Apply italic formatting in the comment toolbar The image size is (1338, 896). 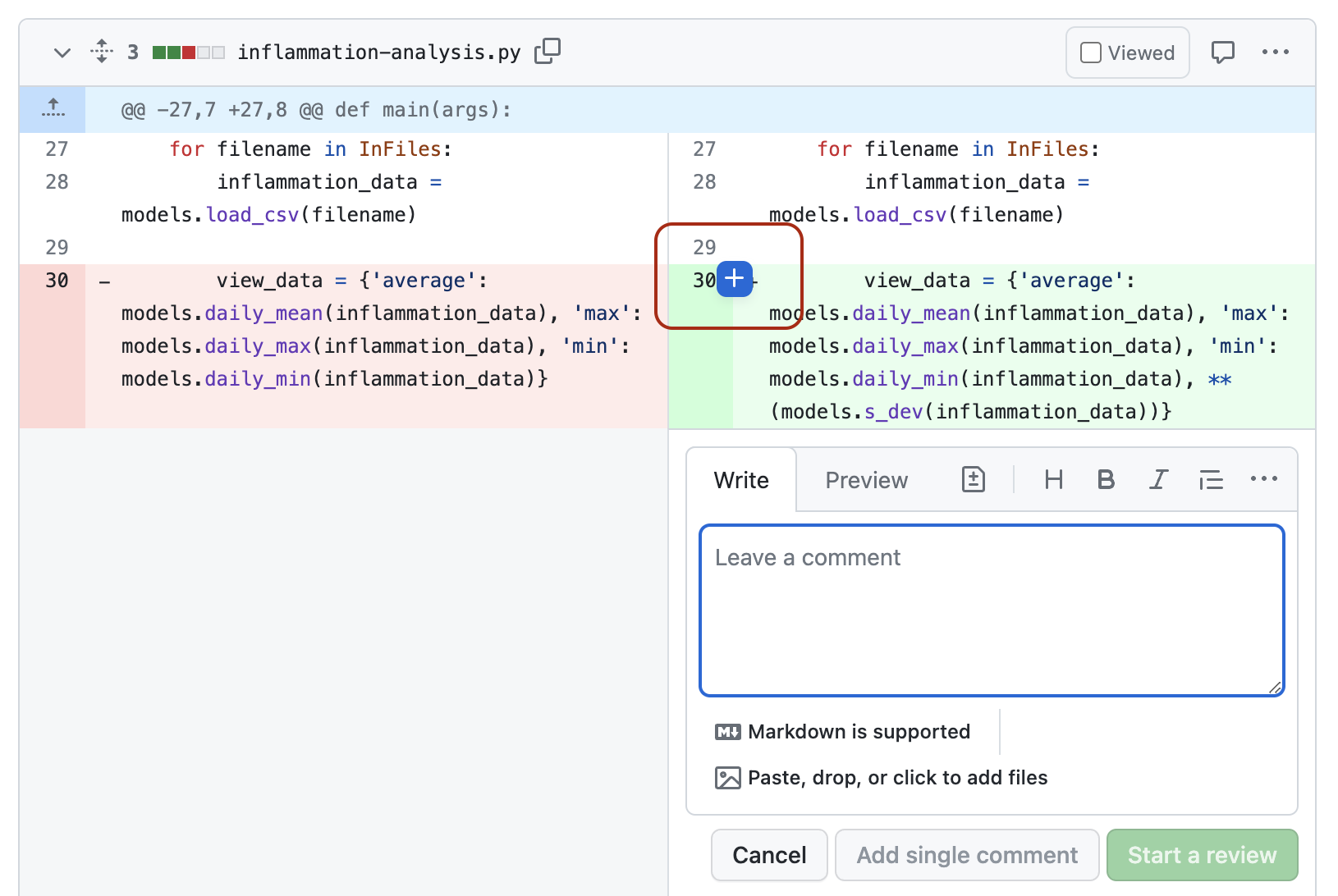pos(1158,479)
